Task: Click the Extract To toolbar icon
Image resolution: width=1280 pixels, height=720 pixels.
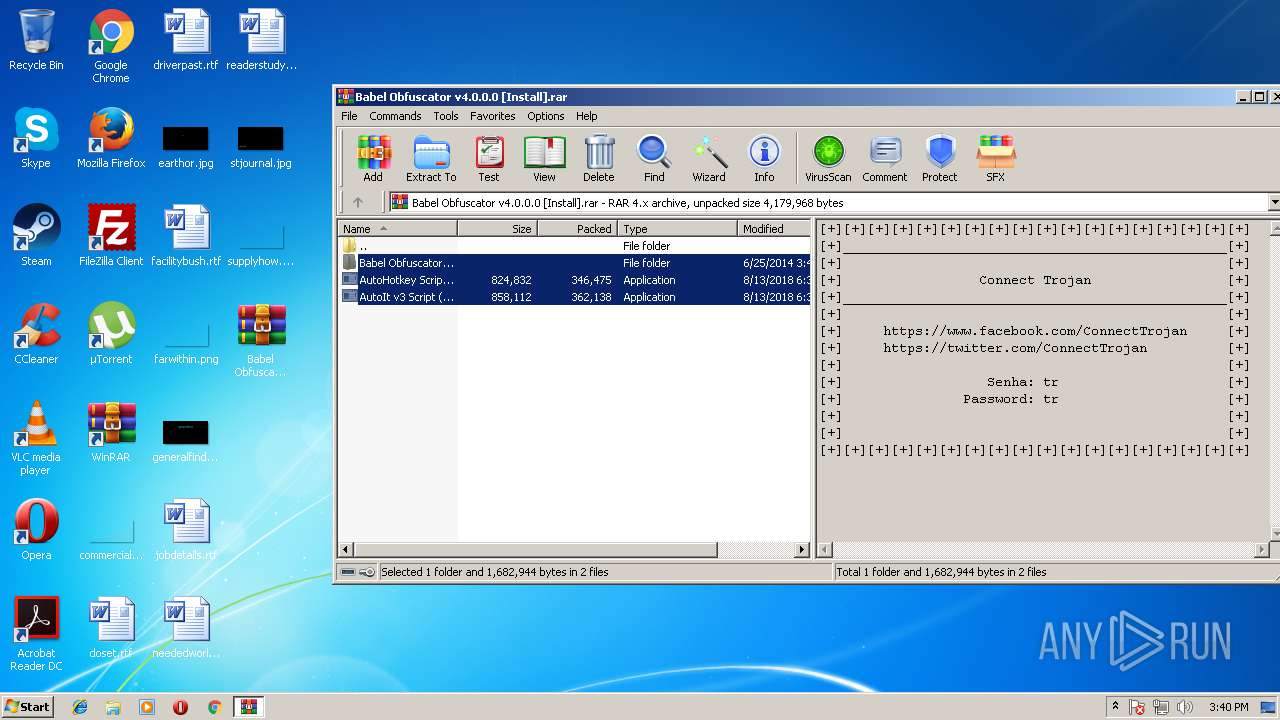Action: (431, 159)
